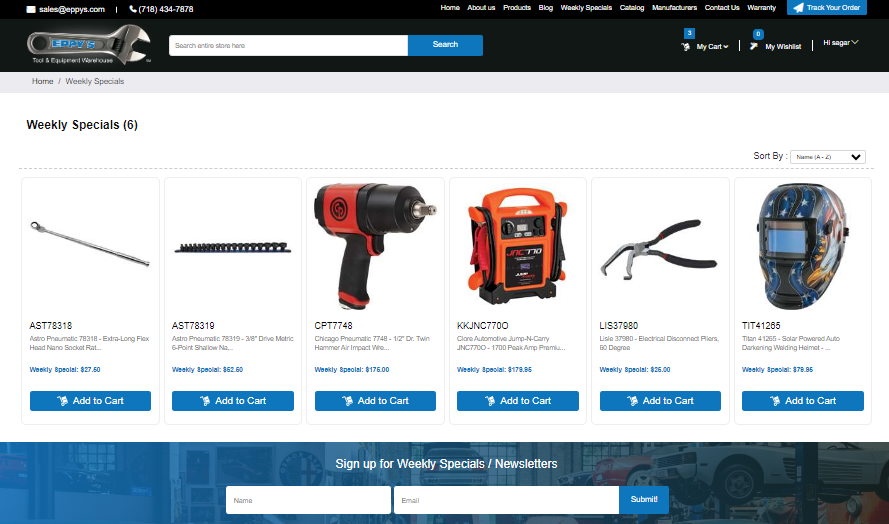Image resolution: width=889 pixels, height=524 pixels.
Task: Click the phone icon beside the phone number
Action: (x=133, y=9)
